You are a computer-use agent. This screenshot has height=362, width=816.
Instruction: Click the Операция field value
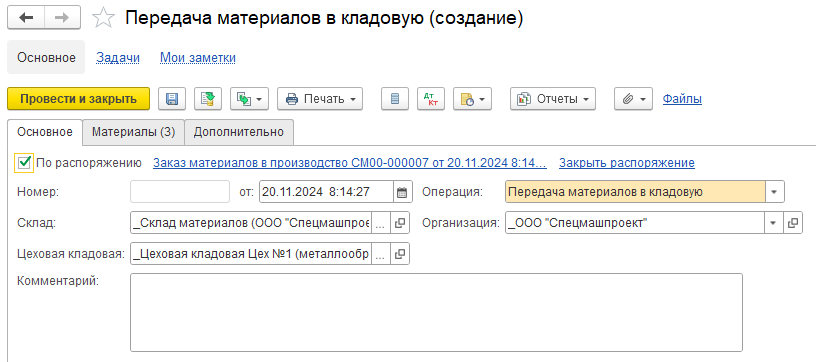(635, 191)
